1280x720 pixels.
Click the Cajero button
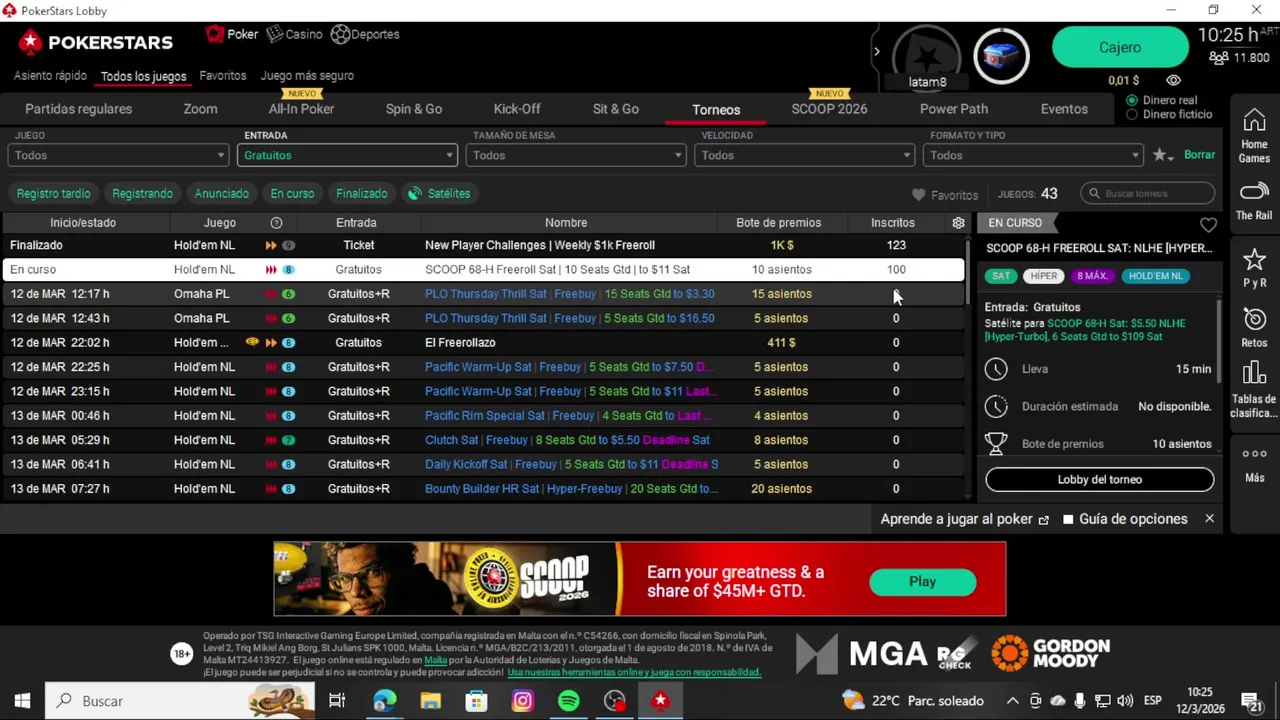coord(1120,47)
